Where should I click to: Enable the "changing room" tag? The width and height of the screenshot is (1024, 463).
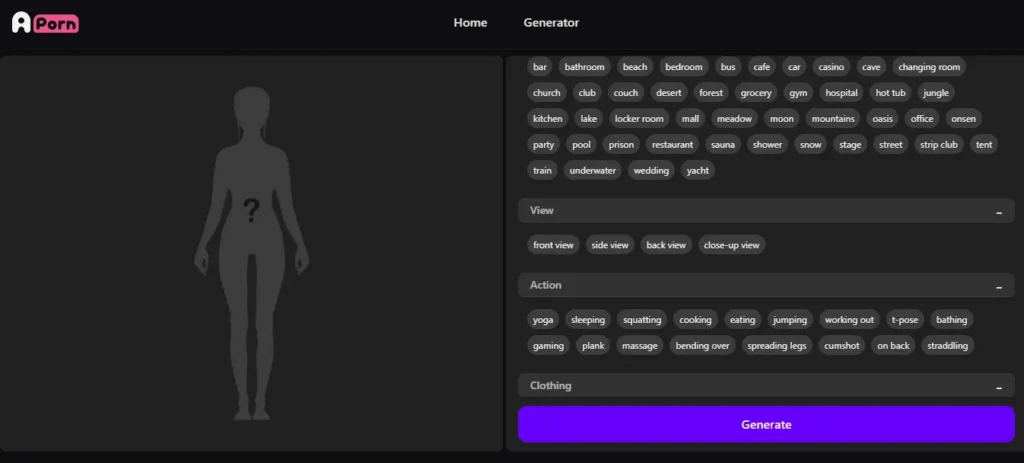point(929,67)
